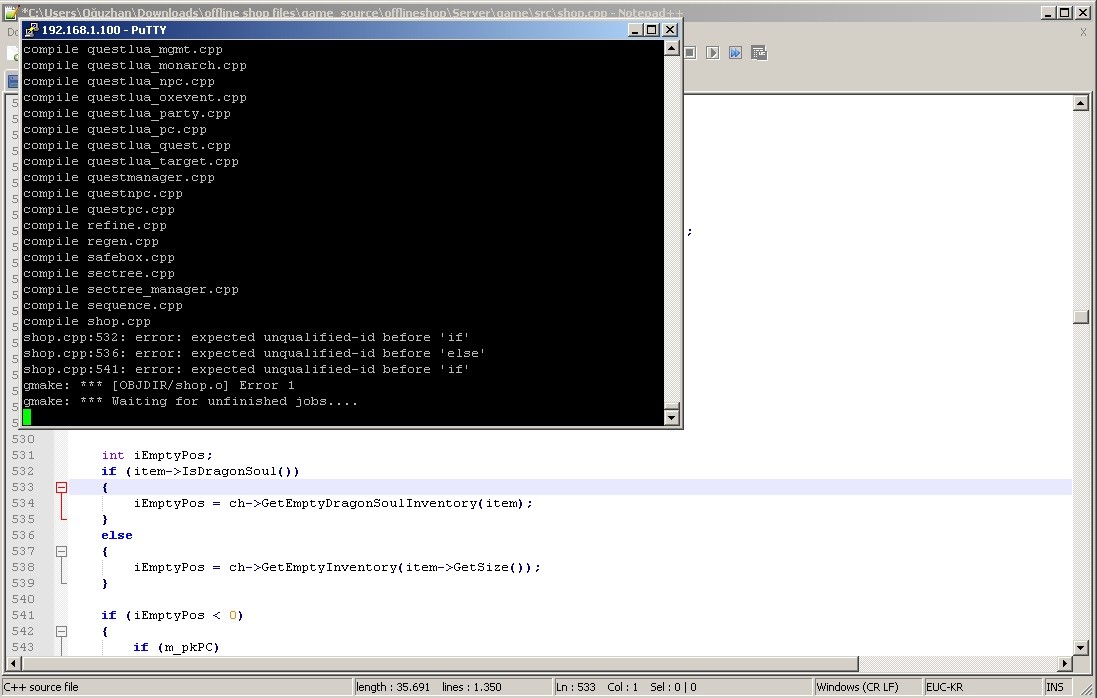Click line number 531 in margin
Image resolution: width=1097 pixels, height=698 pixels.
22,455
